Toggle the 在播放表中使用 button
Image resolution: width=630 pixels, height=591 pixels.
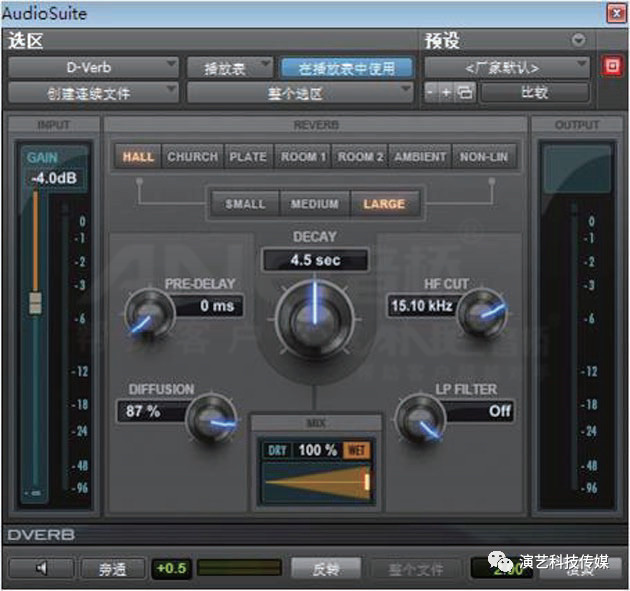346,68
